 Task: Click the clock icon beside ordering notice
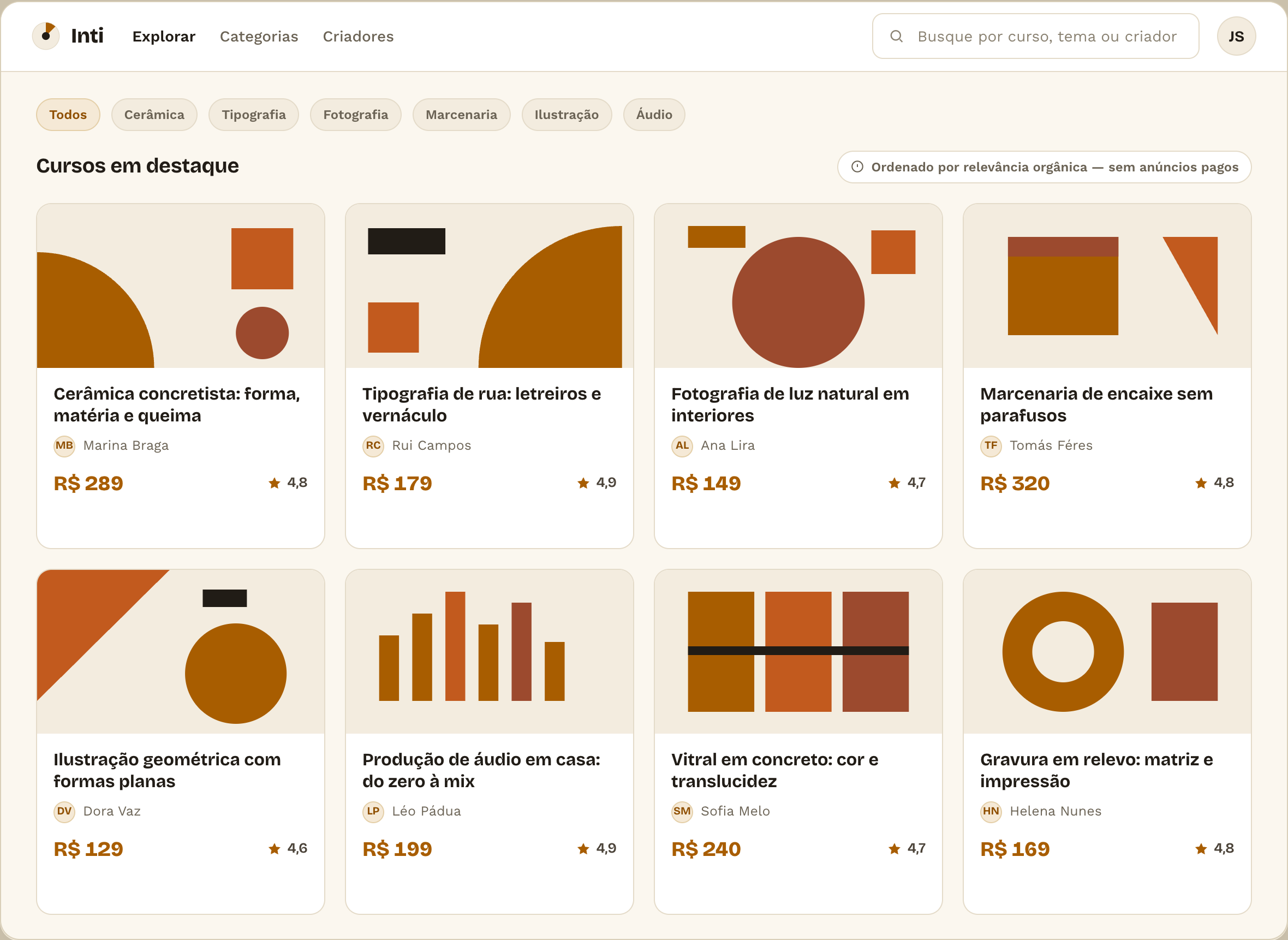tap(857, 166)
